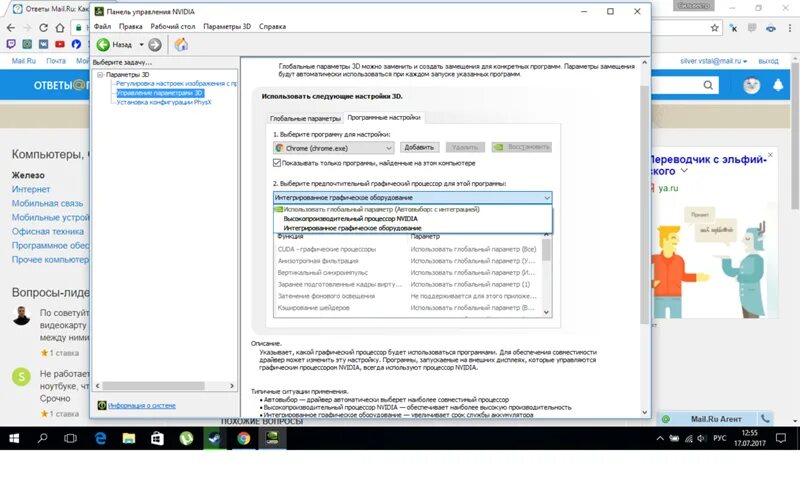Click the main panel scrollbar up arrow
800x486 pixels.
(644, 63)
